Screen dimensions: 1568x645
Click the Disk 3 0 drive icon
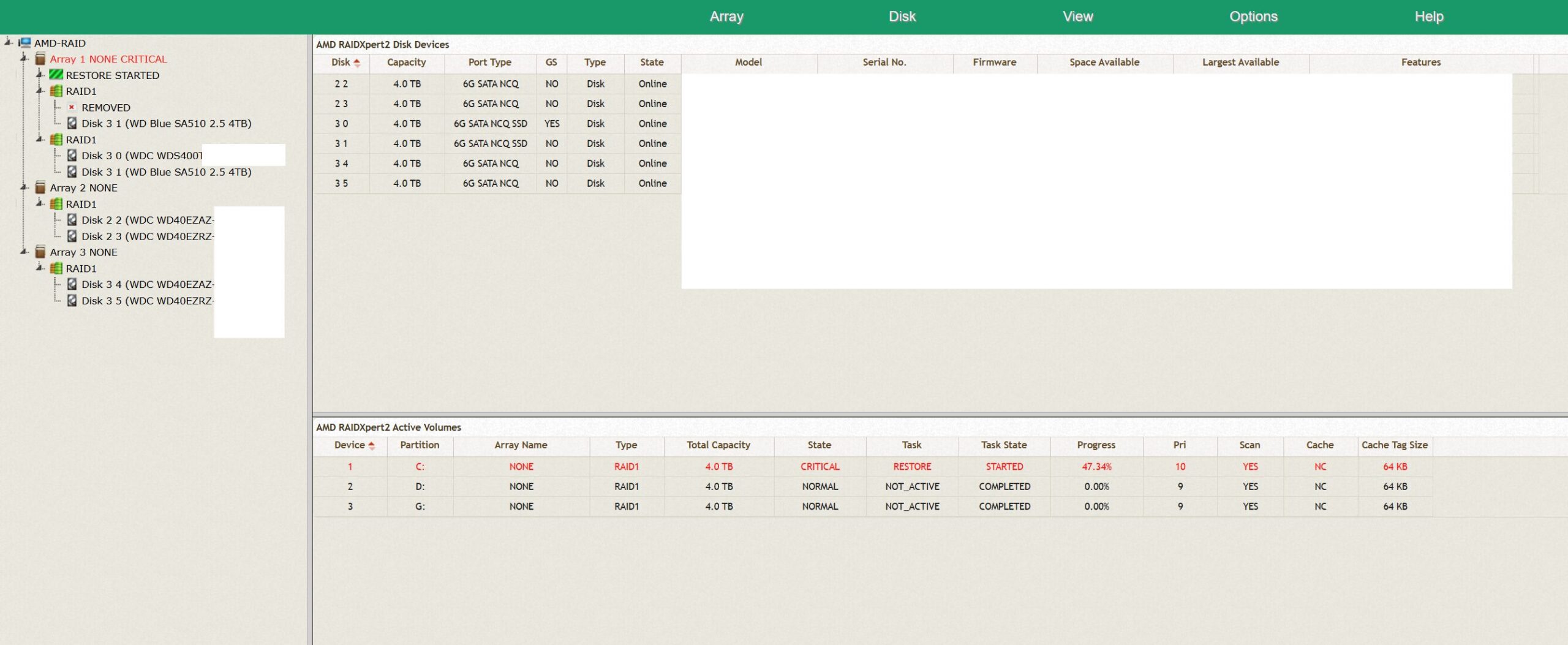72,156
